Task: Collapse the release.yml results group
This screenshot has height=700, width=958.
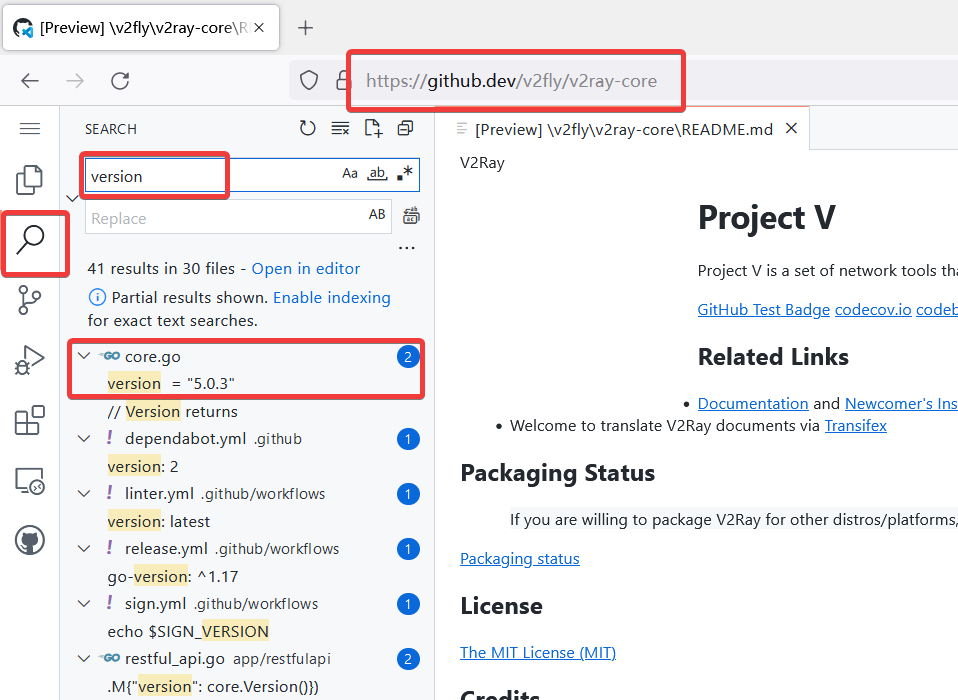Action: coord(84,549)
